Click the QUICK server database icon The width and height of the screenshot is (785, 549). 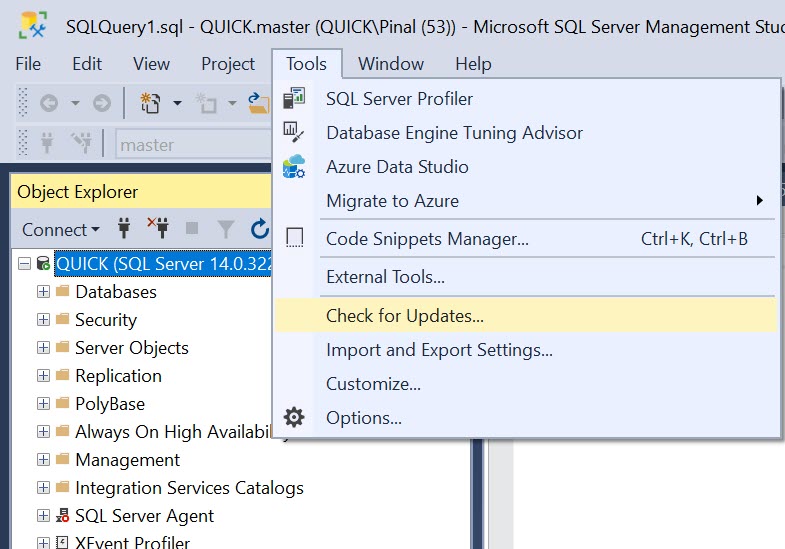pyautogui.click(x=43, y=263)
